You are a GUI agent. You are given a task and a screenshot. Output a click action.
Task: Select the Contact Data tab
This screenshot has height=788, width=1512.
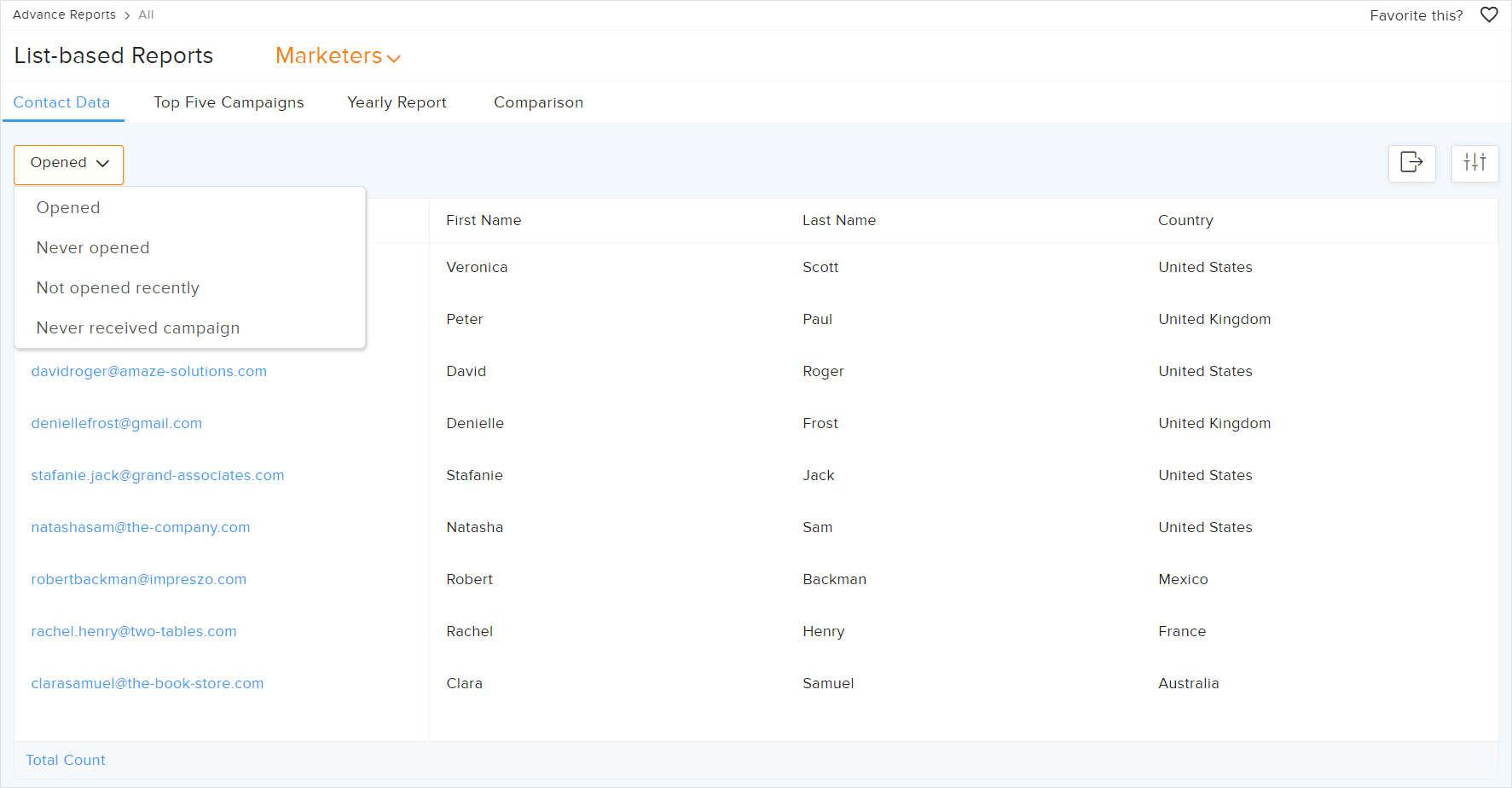click(x=61, y=102)
